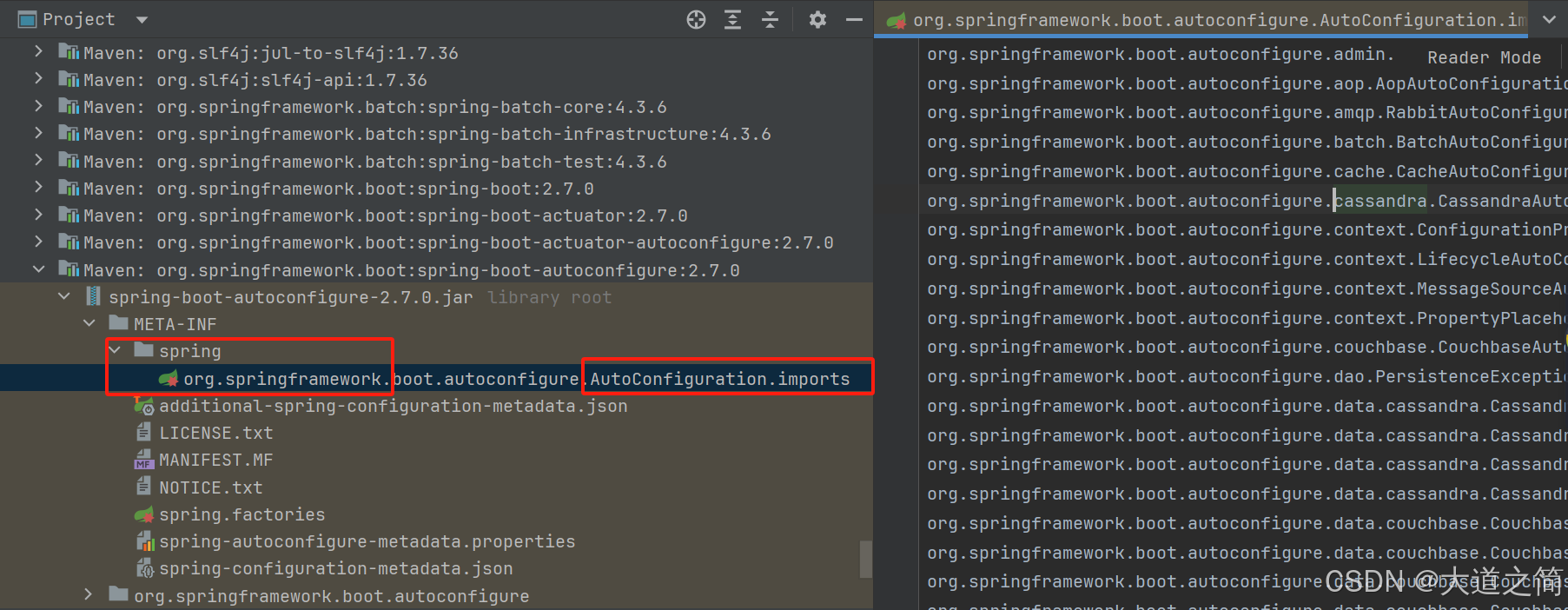Expand Maven spring-batch-infrastructure:4.3.6 library
Image resolution: width=1568 pixels, height=610 pixels.
pyautogui.click(x=38, y=133)
